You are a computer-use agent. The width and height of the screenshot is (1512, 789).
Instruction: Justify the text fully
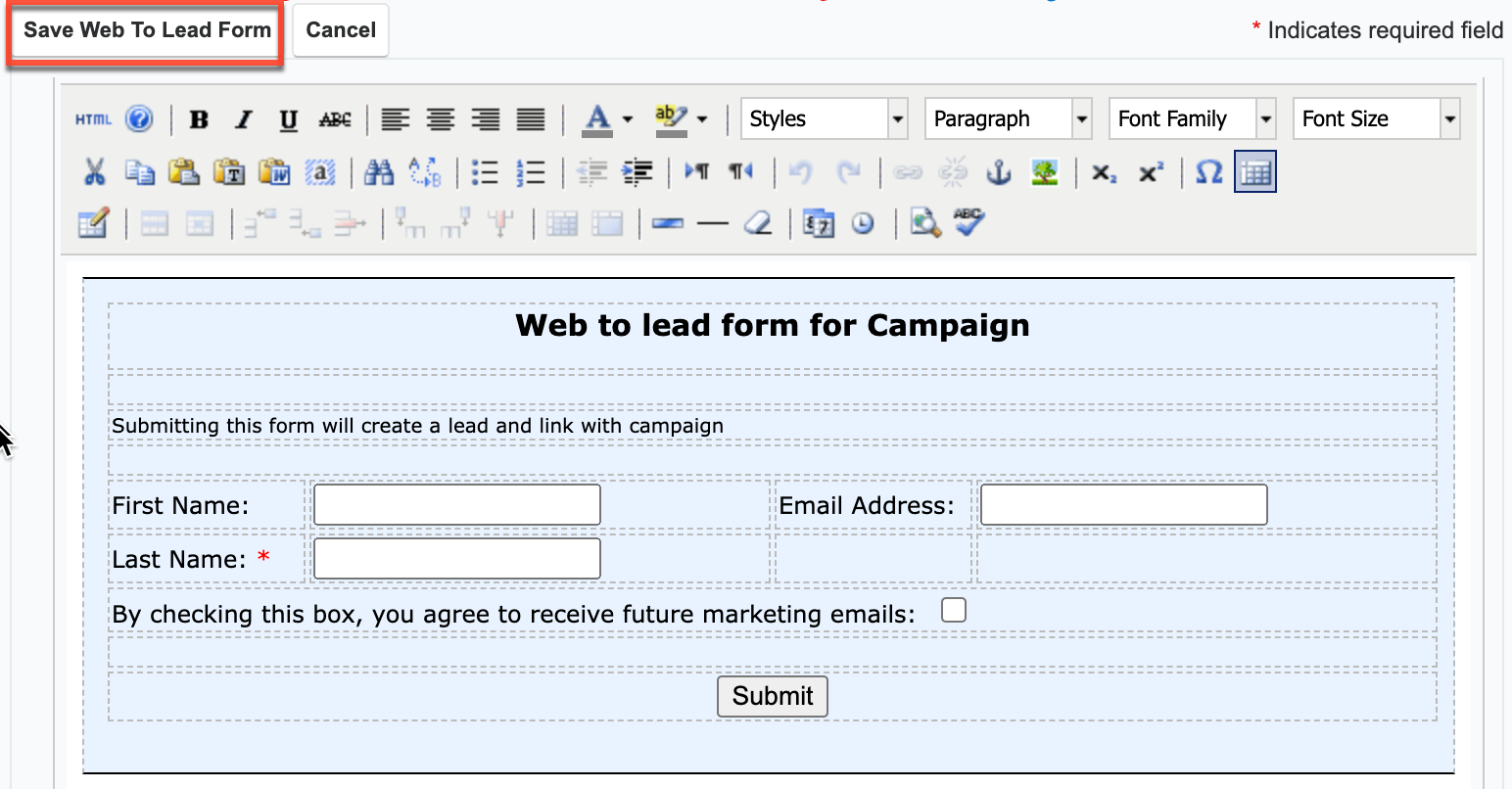(x=531, y=119)
